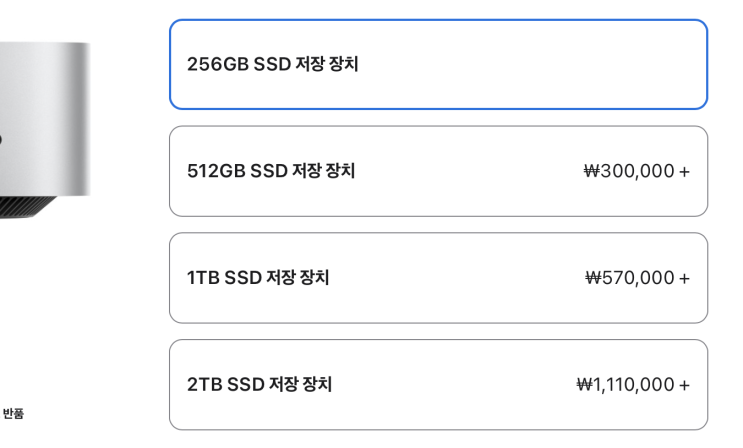The height and width of the screenshot is (448, 743).
Task: Click the "1TB SSD 저장 장치" label text
Action: [x=258, y=278]
